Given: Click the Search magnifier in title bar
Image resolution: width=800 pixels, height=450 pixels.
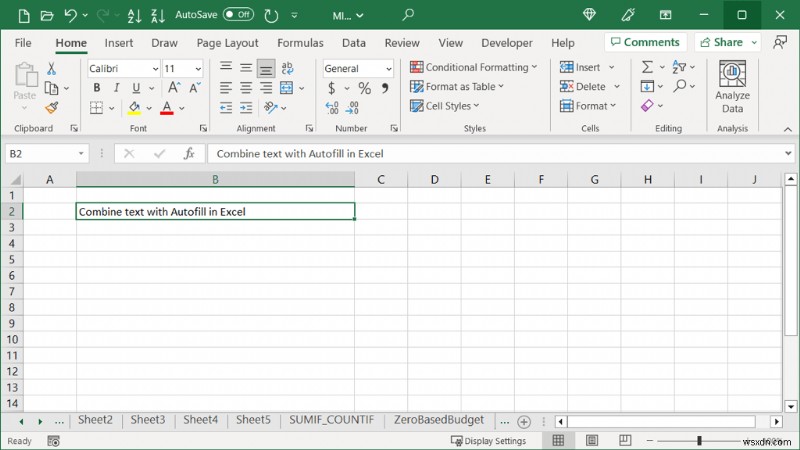Looking at the screenshot, I should click(408, 15).
